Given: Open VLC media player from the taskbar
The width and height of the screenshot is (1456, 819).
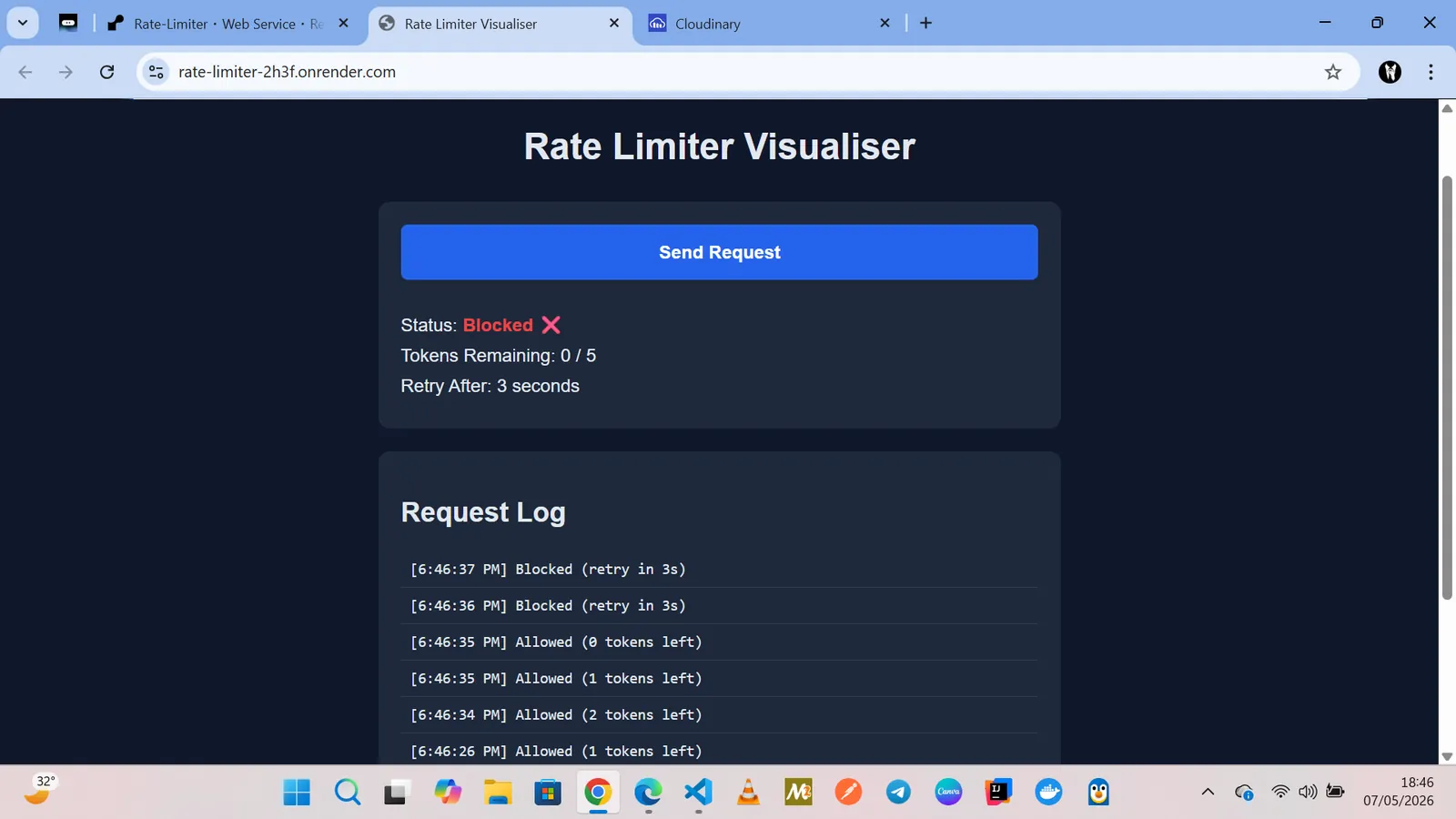Looking at the screenshot, I should click(748, 793).
